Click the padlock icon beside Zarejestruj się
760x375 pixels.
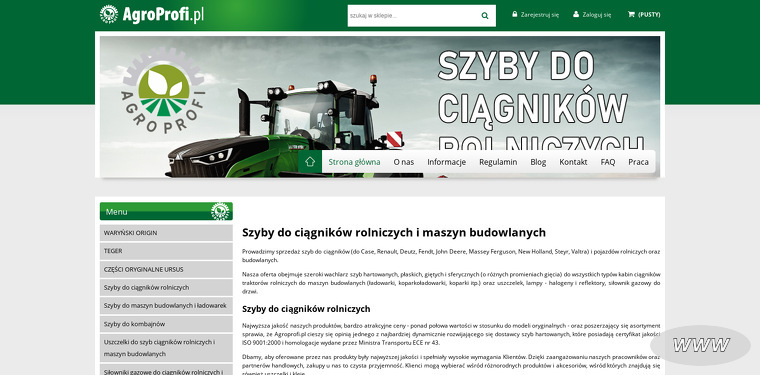[515, 15]
